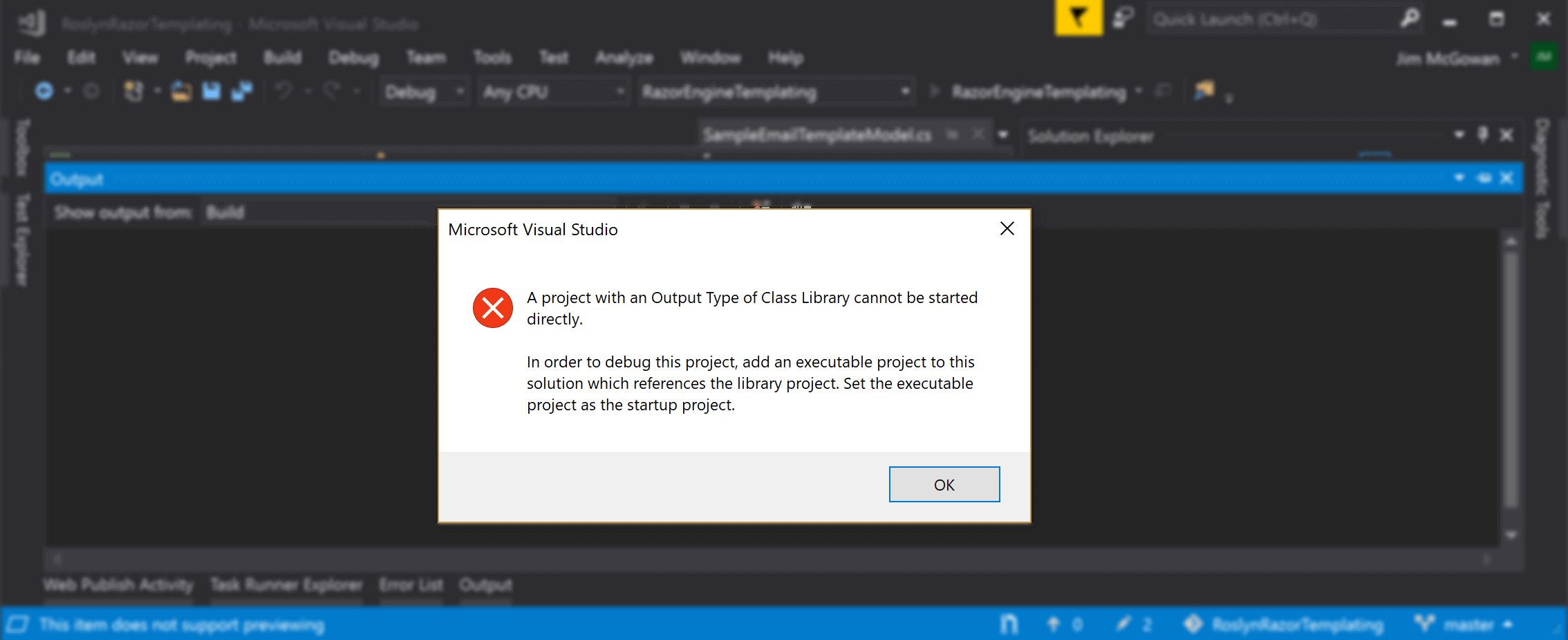Click the Quick Launch magnifier icon
The height and width of the screenshot is (640, 1568).
tap(1410, 18)
